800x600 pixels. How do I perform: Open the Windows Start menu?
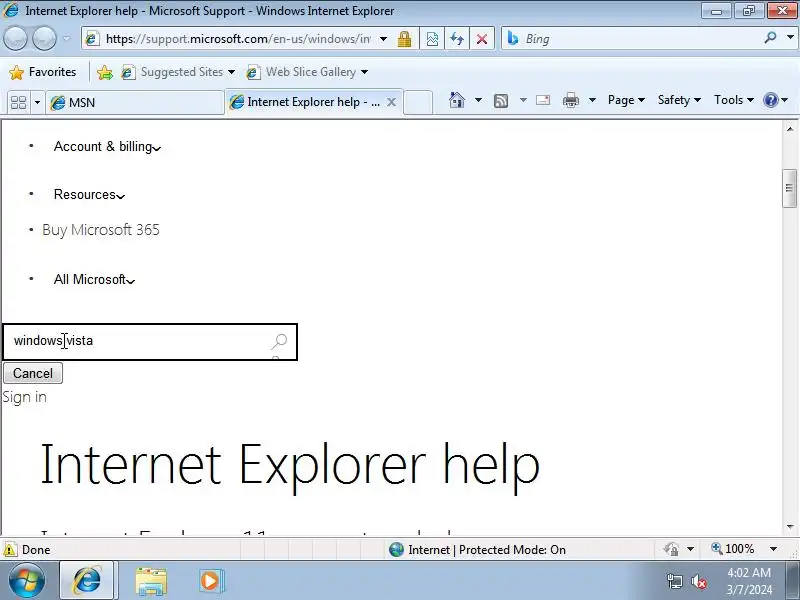click(26, 581)
